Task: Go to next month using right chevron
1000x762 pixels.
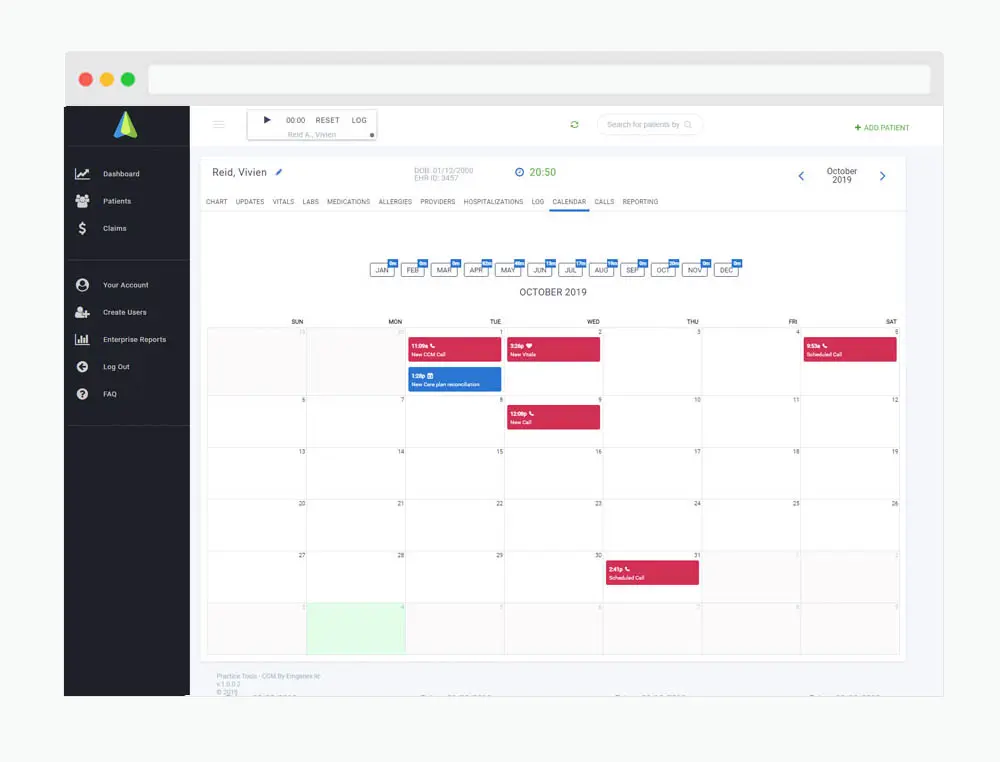Action: pos(883,176)
